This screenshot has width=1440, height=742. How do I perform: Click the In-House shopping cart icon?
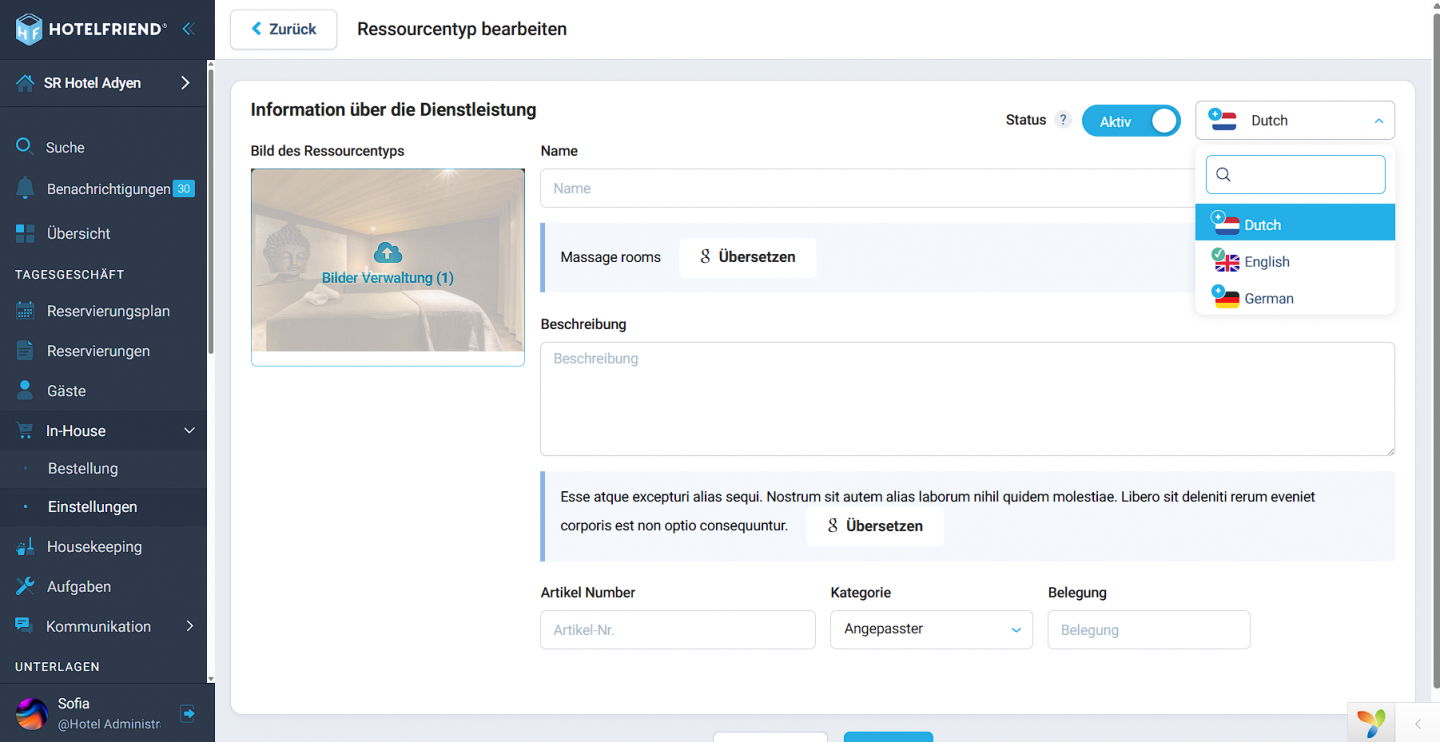tap(25, 431)
